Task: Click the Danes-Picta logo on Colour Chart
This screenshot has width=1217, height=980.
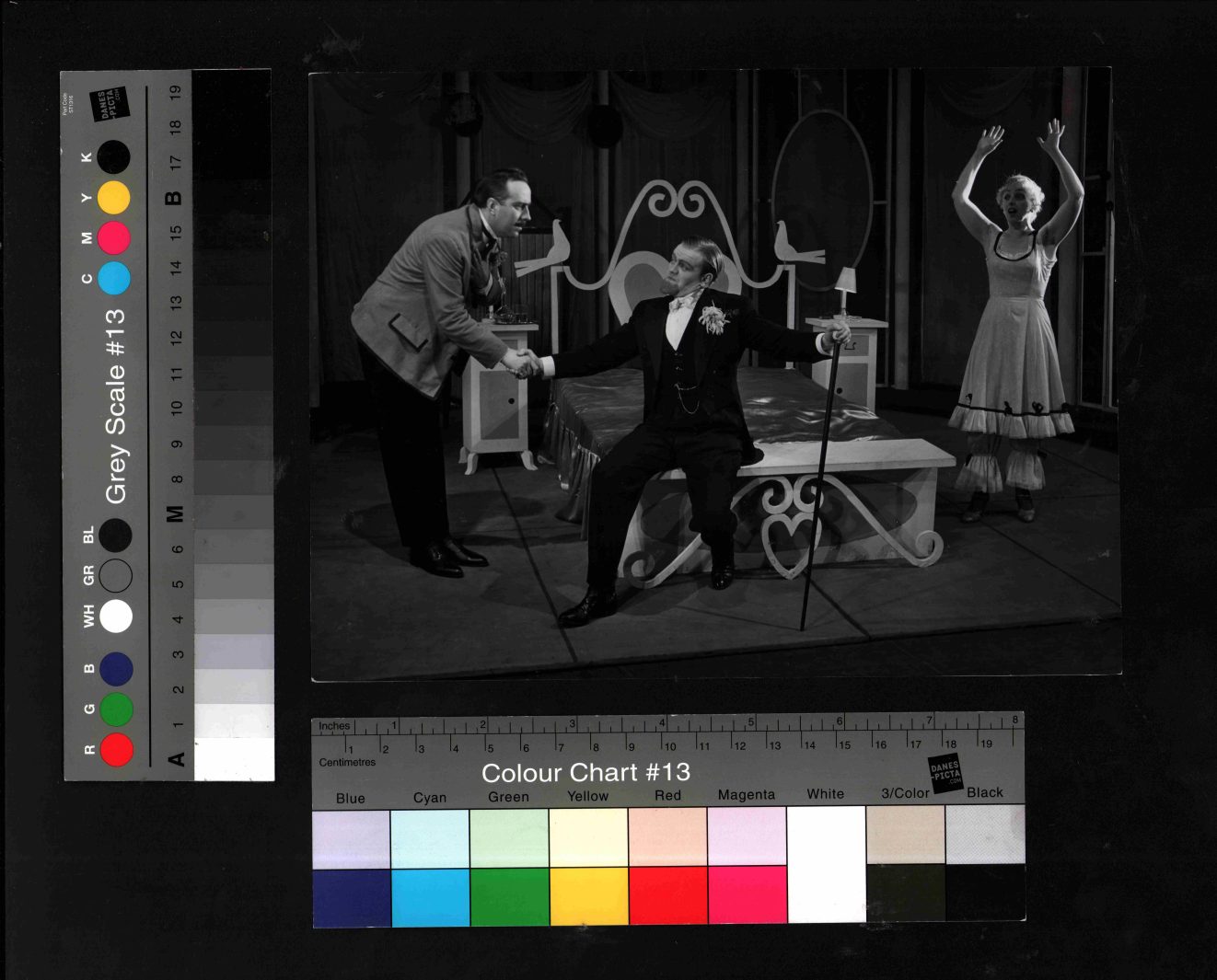Action: pyautogui.click(x=945, y=771)
